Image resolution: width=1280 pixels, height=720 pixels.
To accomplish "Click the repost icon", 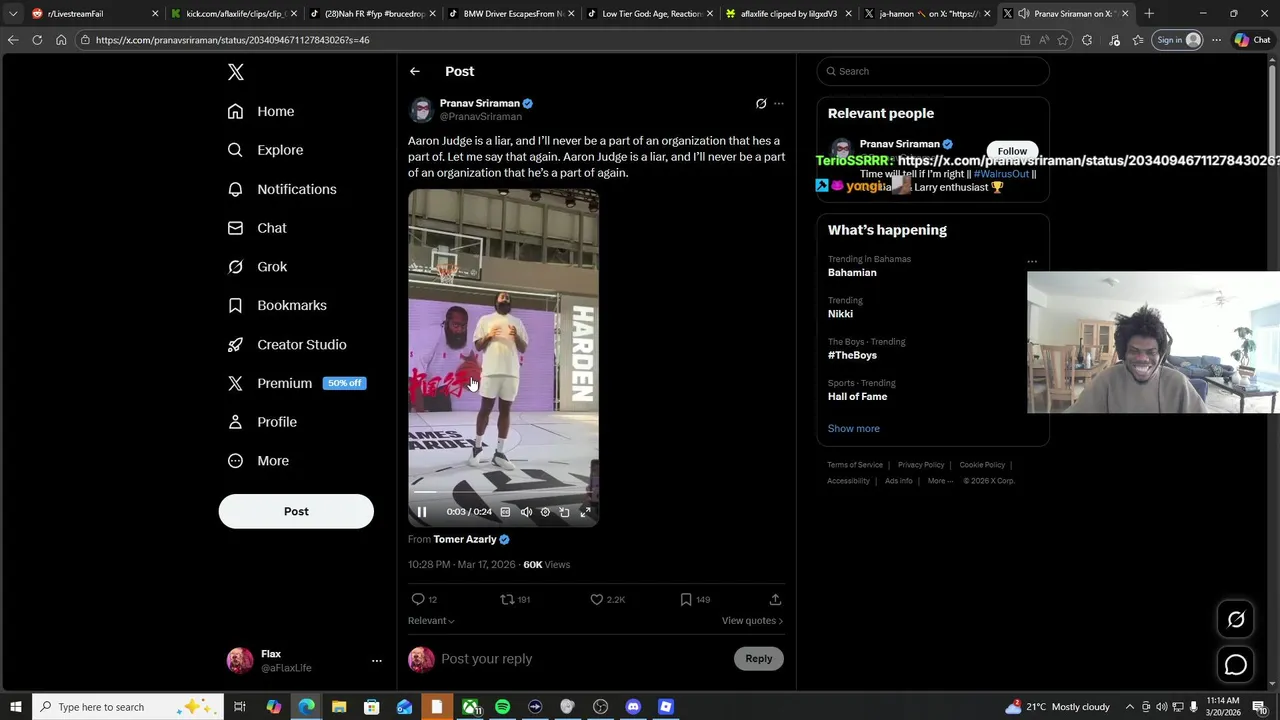I will point(507,599).
